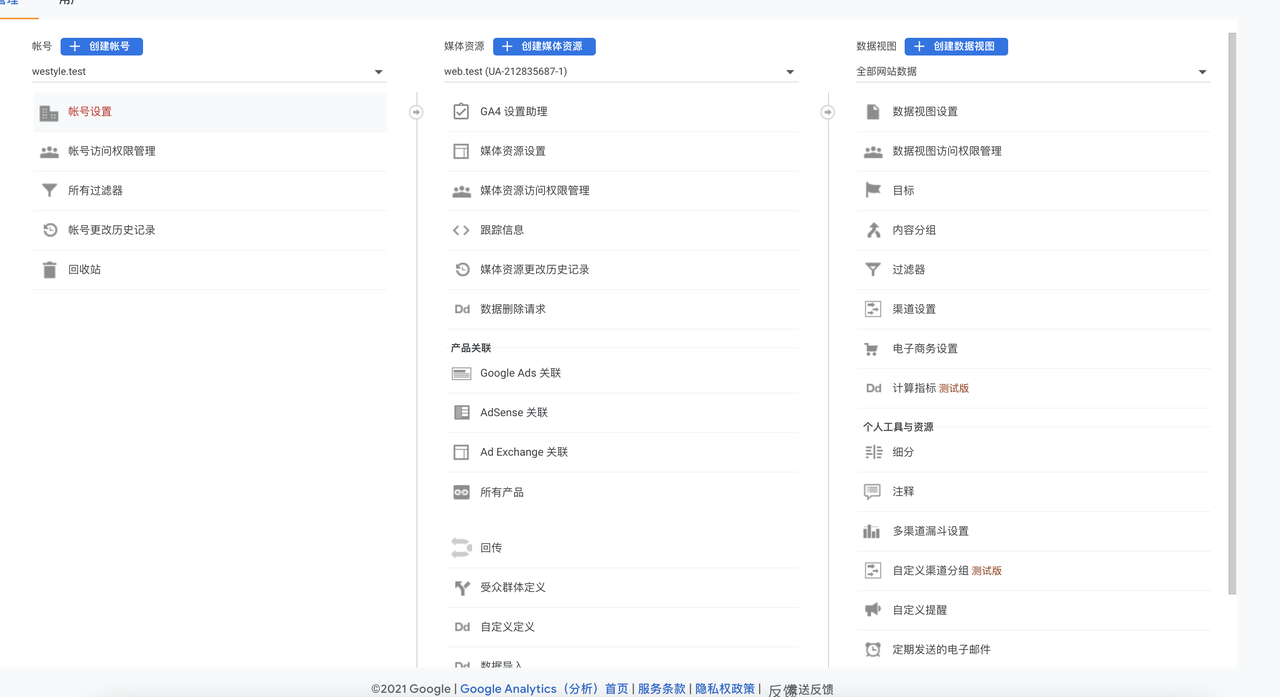Screen dimensions: 1280x697
Task: Click the 创建帐号 button
Action: (102, 46)
